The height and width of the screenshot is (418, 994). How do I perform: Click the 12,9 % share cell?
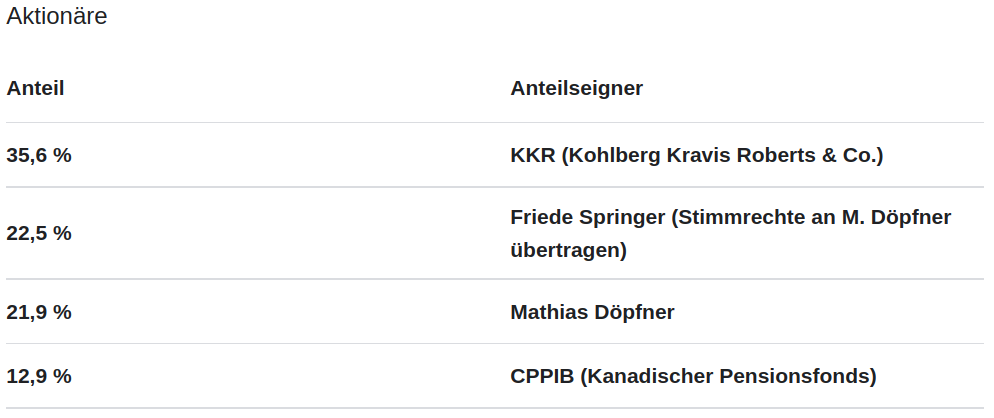[39, 376]
